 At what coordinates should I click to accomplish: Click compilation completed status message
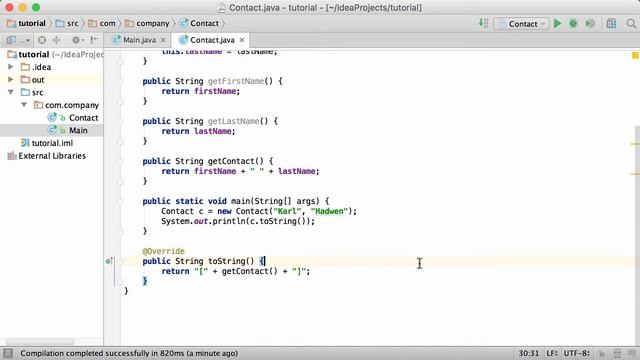129,353
